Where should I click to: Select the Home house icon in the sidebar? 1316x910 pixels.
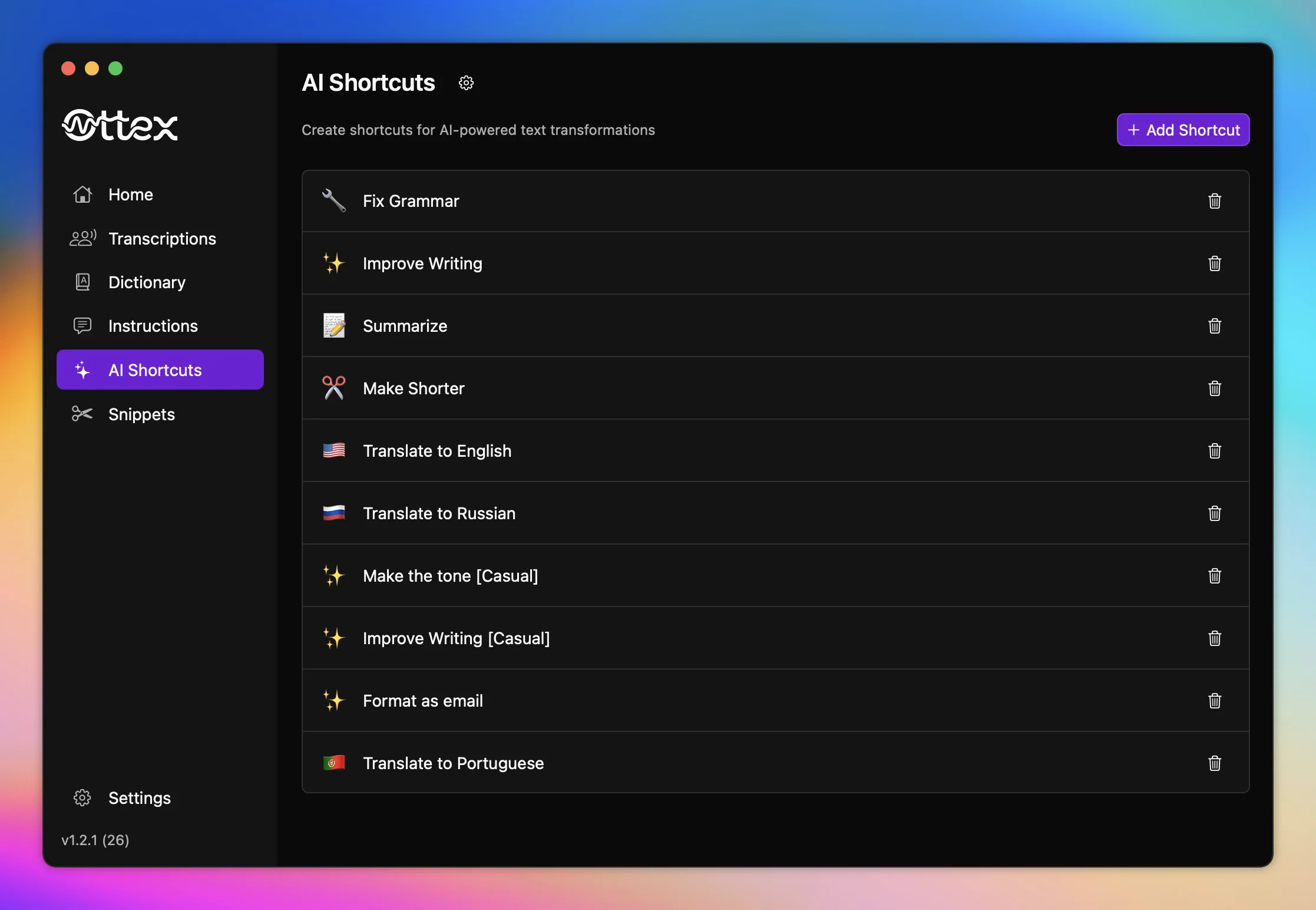(x=82, y=194)
